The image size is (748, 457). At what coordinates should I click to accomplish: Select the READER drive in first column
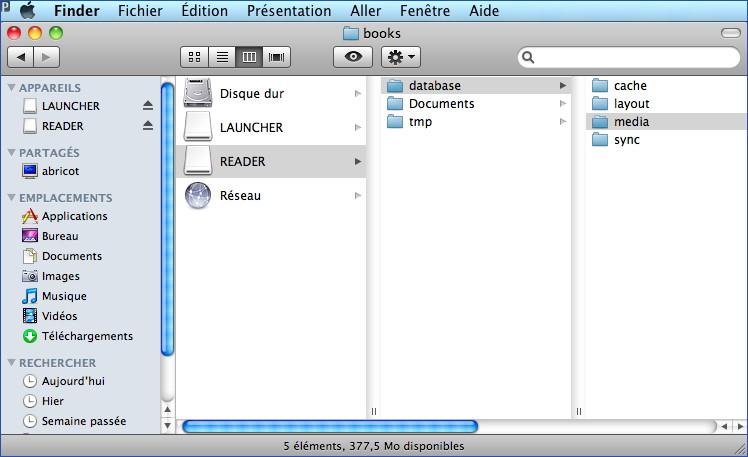pos(271,161)
